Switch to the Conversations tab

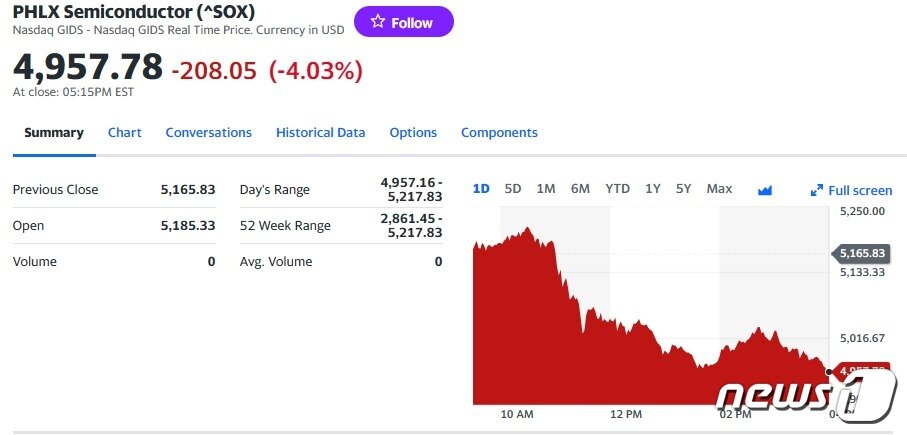coord(208,132)
